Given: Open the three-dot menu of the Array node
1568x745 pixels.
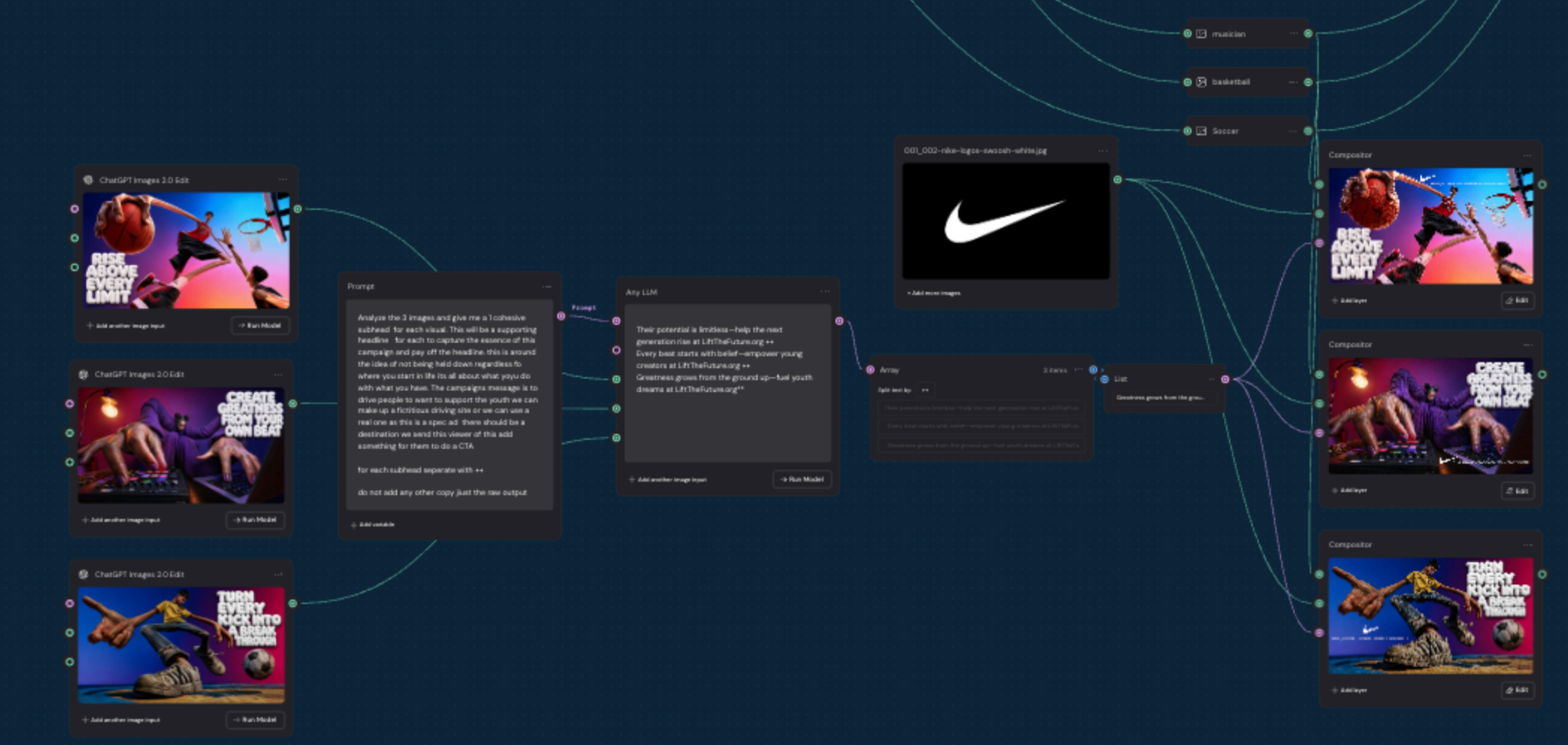Looking at the screenshot, I should (1079, 369).
